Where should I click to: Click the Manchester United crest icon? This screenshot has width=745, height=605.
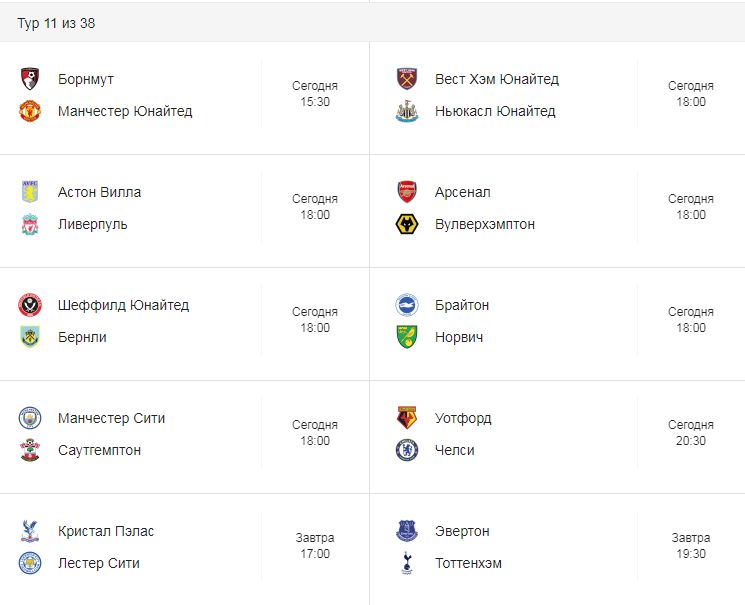(30, 111)
